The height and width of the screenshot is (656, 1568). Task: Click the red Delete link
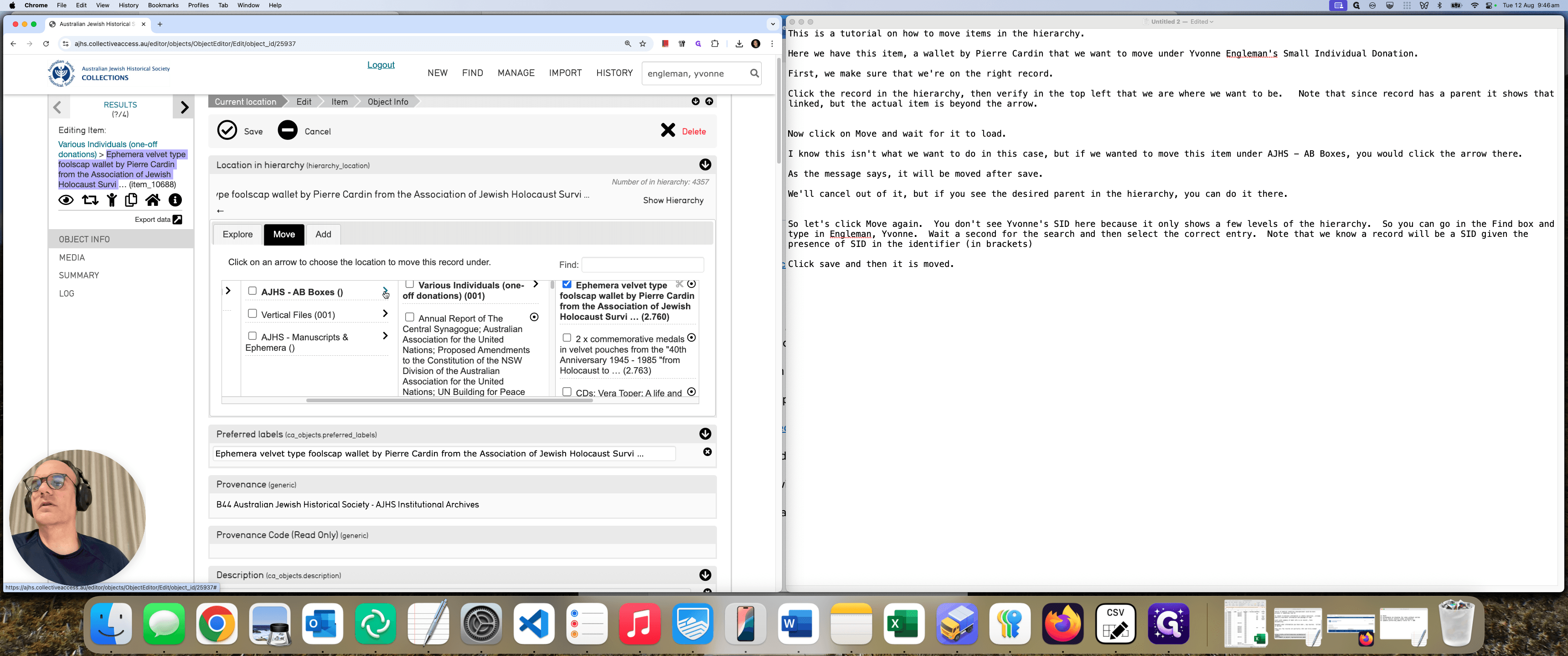[693, 132]
